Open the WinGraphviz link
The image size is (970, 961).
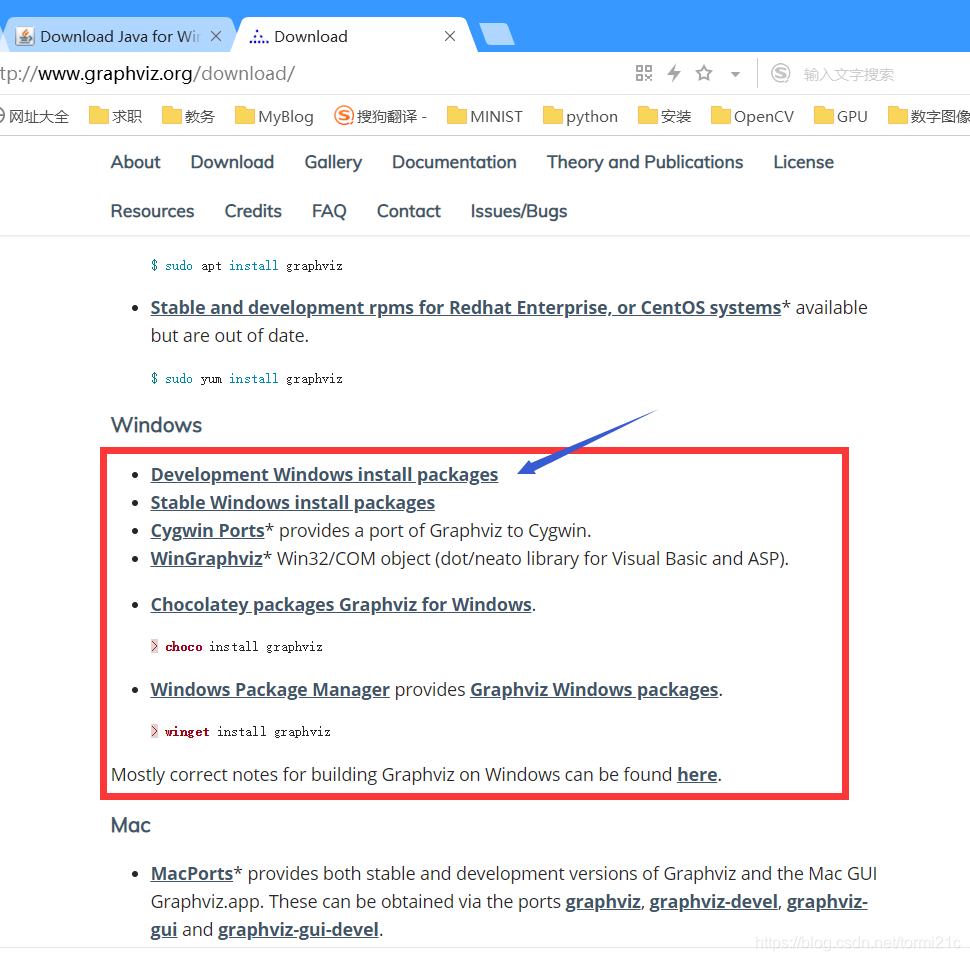[x=207, y=559]
